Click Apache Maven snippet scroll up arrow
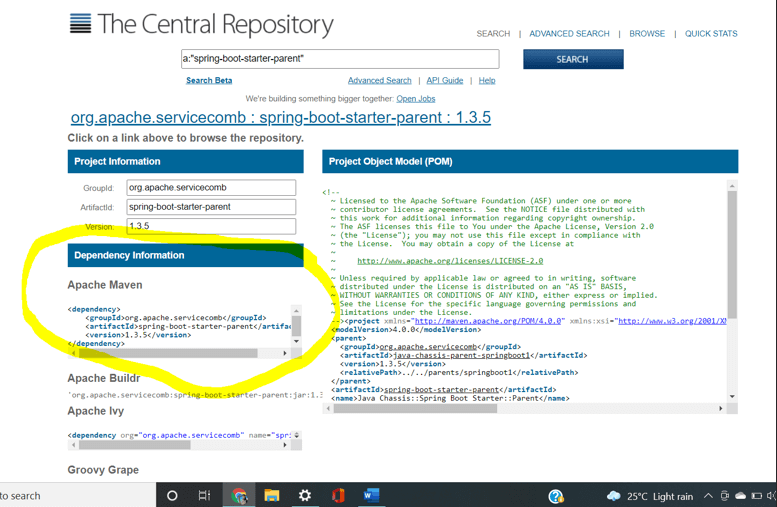 296,311
